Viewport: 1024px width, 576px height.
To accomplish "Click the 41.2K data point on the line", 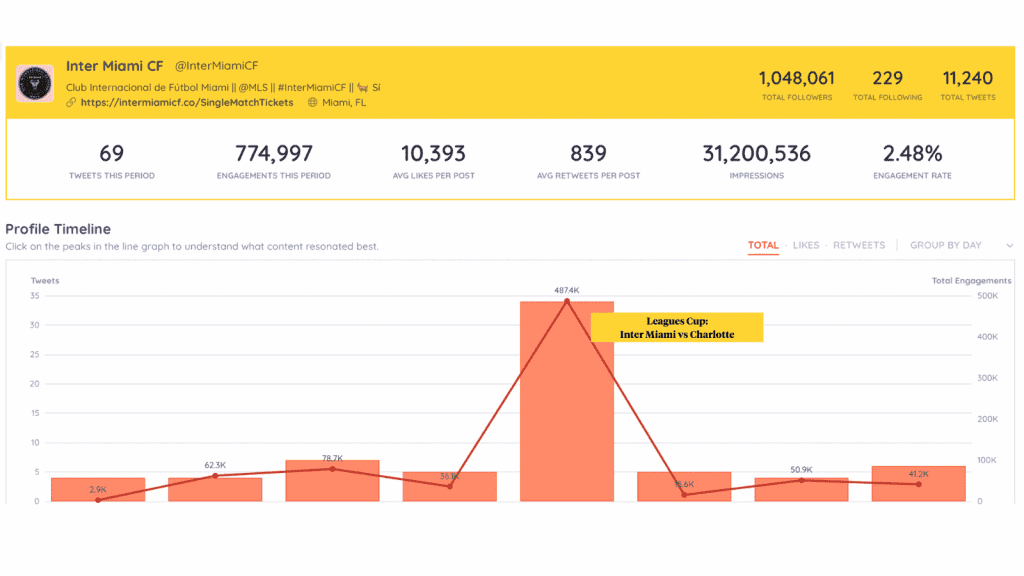I will tap(918, 485).
